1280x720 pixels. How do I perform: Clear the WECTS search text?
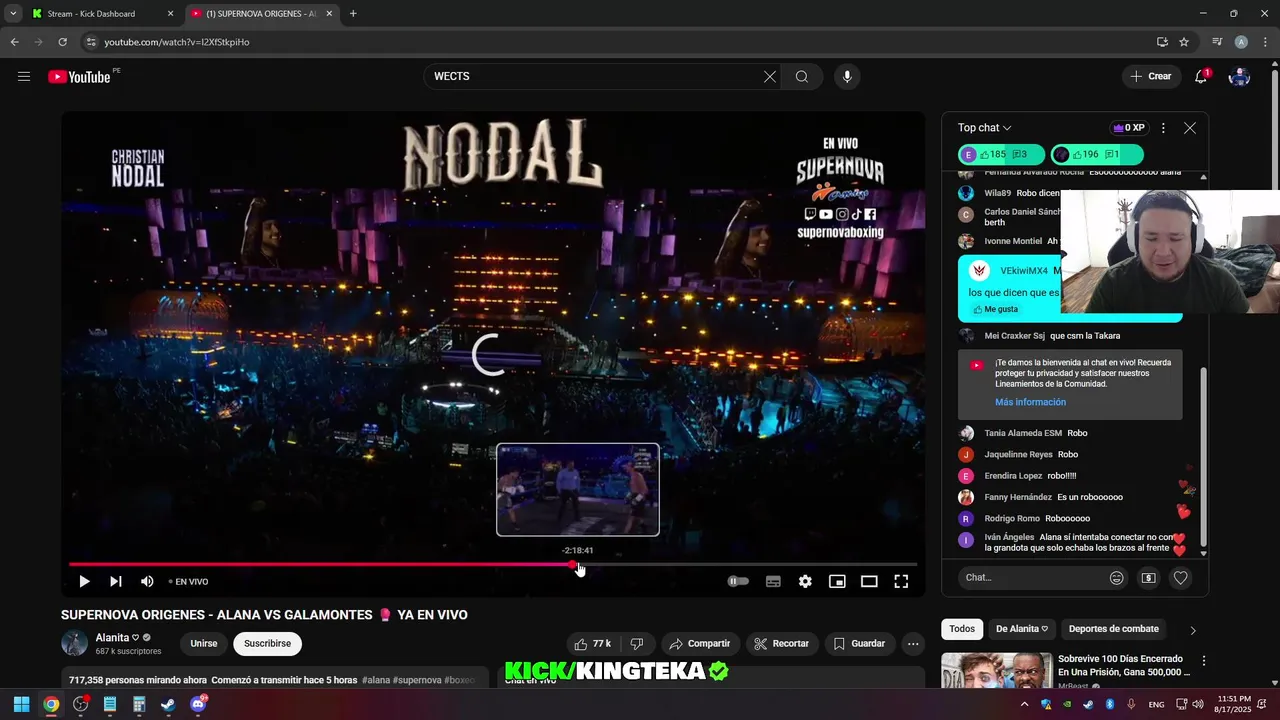click(770, 76)
